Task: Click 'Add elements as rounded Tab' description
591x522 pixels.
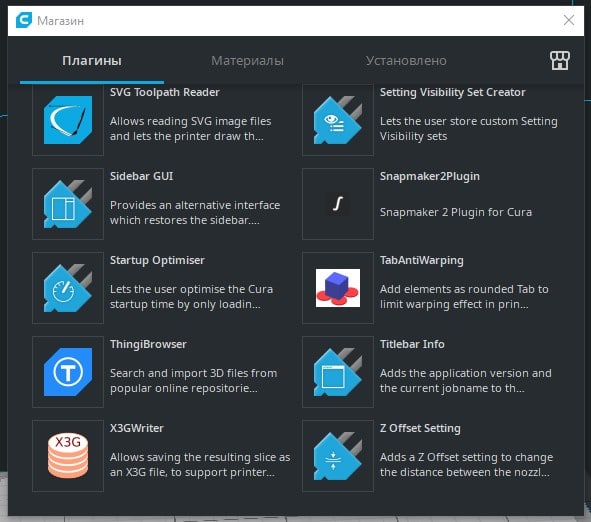Action: click(464, 297)
